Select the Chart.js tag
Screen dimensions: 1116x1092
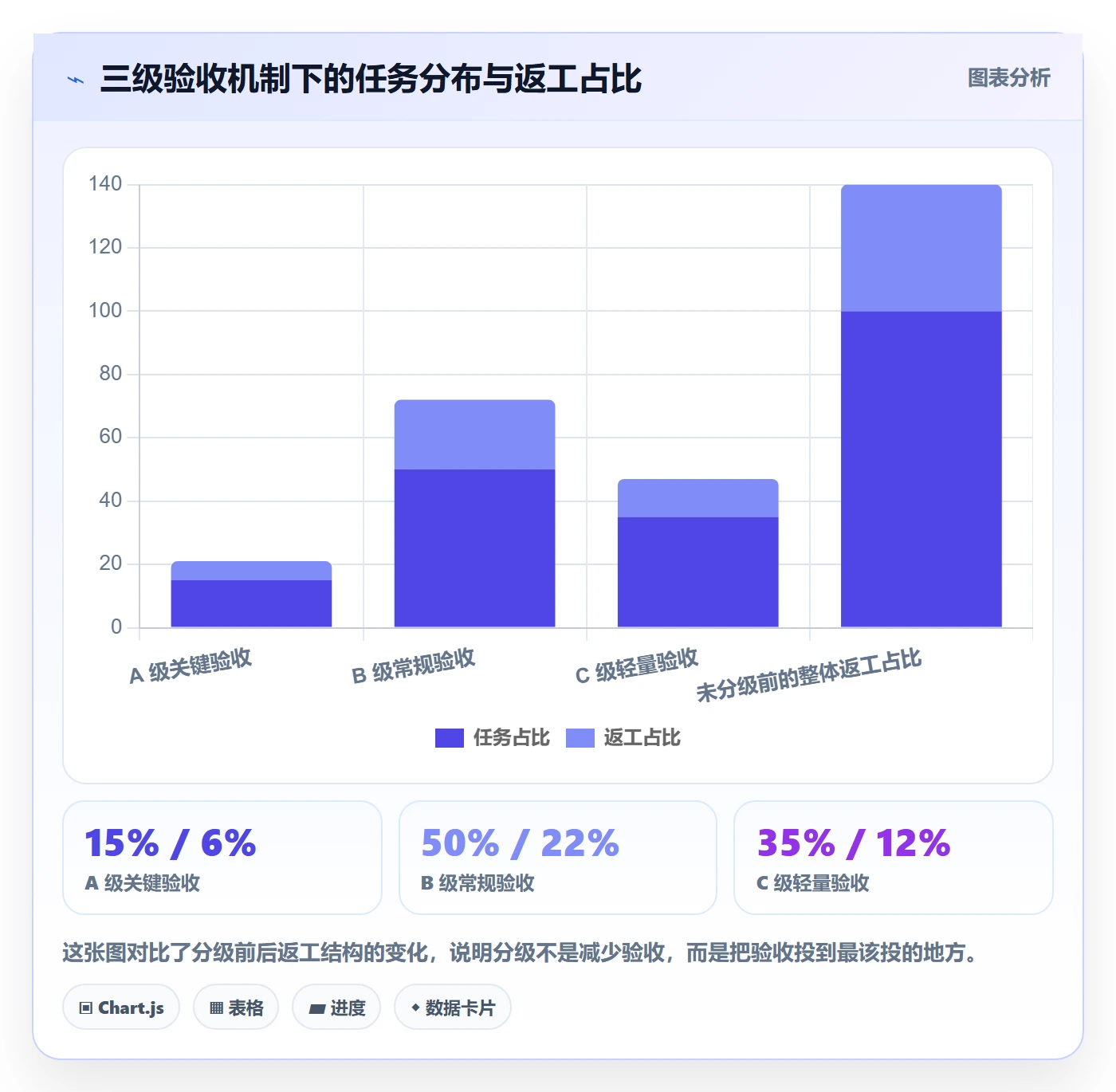[x=121, y=1008]
